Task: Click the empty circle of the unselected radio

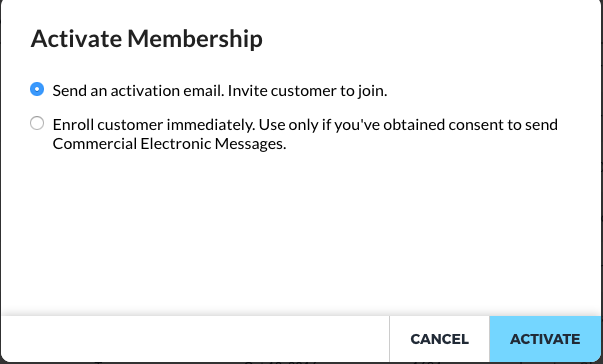Action: (37, 123)
